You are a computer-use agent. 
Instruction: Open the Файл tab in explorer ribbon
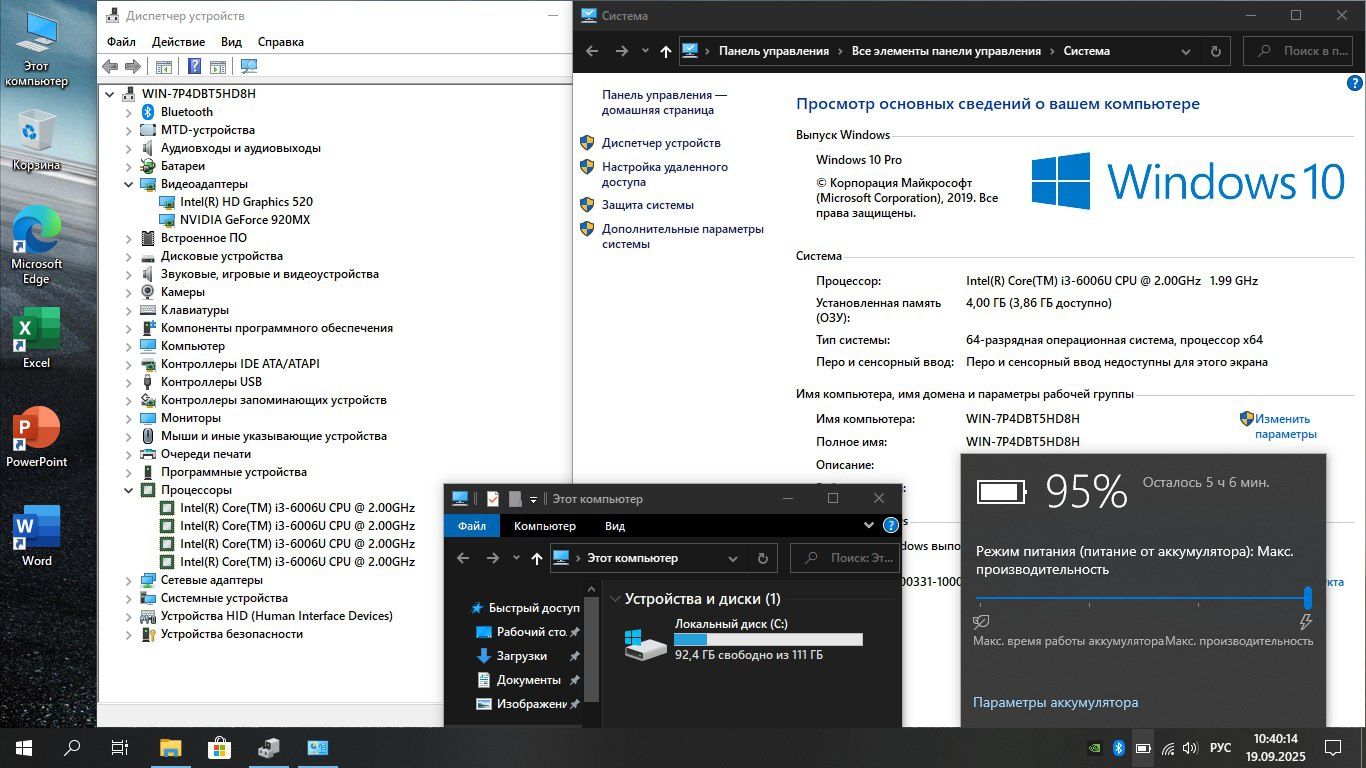pos(472,526)
